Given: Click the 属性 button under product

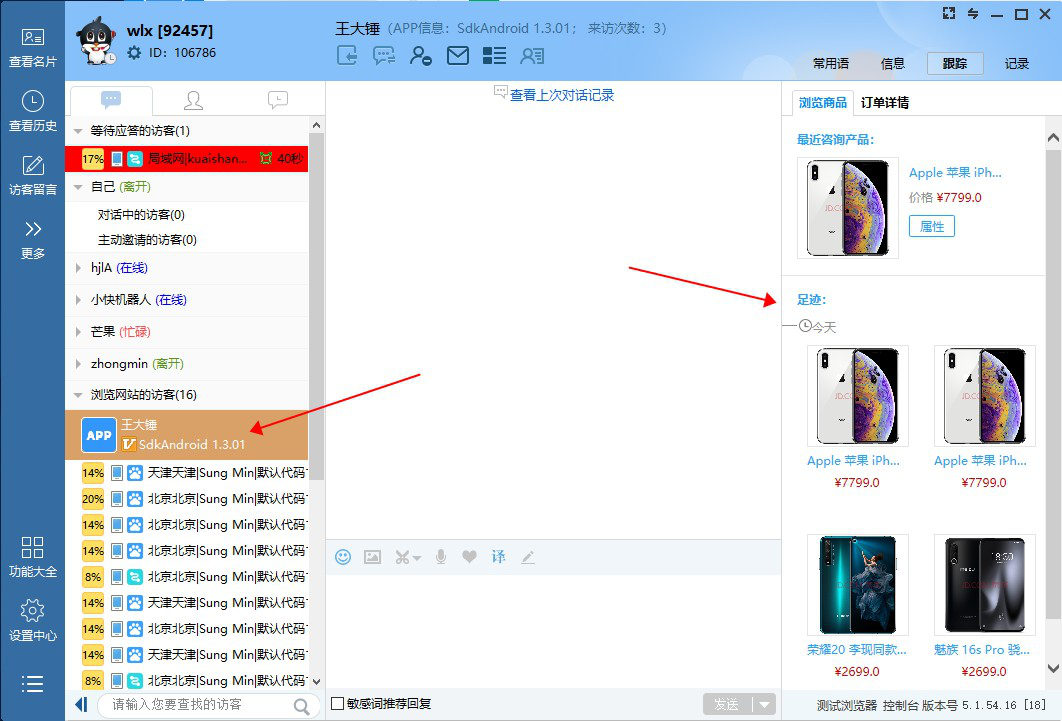Looking at the screenshot, I should (x=931, y=226).
